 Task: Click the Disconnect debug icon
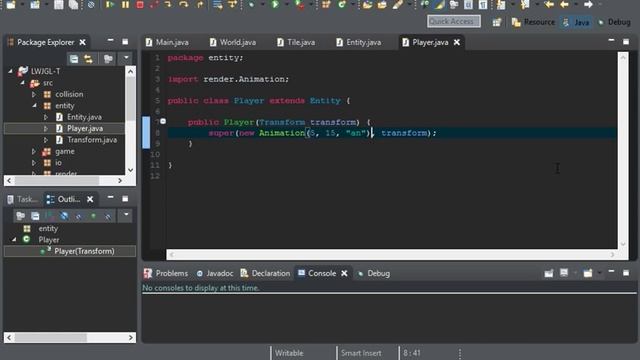(x=154, y=5)
